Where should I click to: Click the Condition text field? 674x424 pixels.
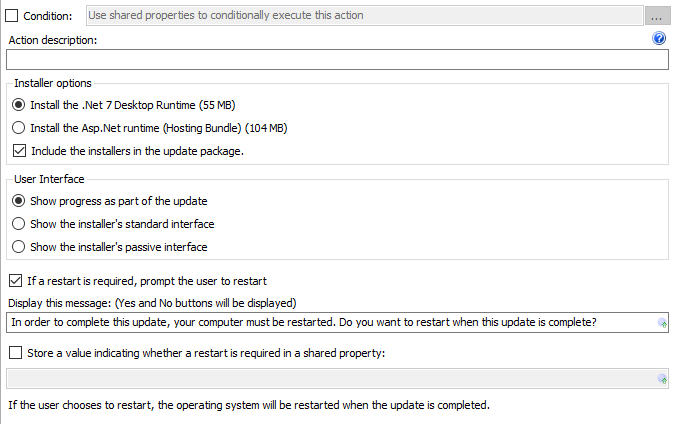tap(365, 15)
